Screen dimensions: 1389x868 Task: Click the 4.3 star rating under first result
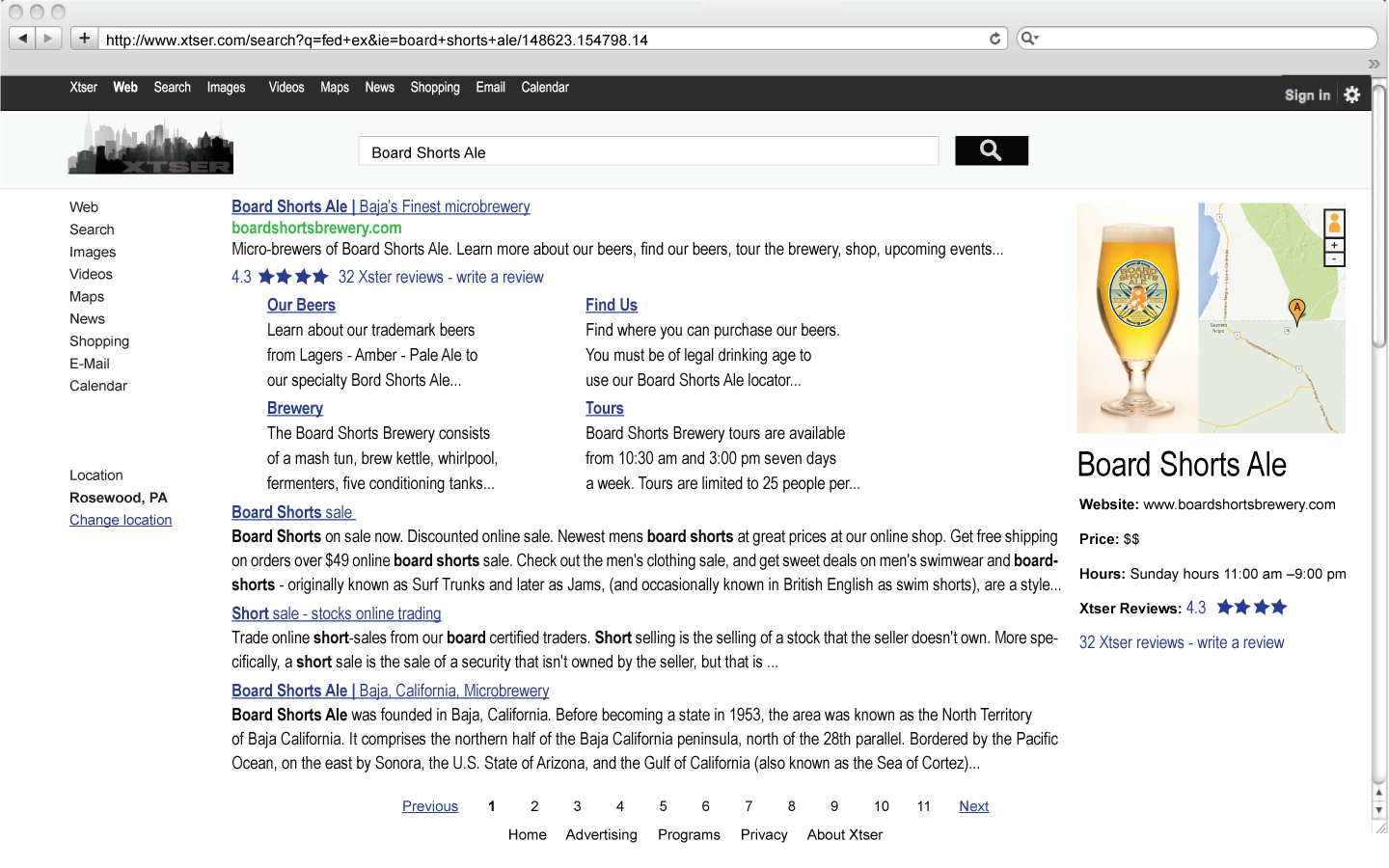point(280,277)
